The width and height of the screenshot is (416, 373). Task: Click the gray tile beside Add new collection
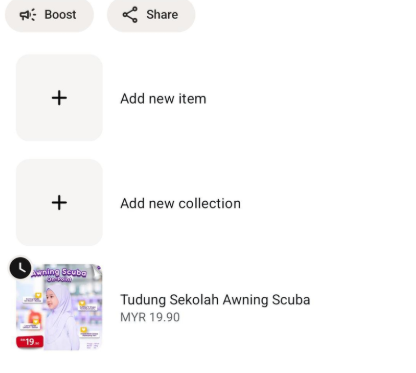tap(59, 203)
